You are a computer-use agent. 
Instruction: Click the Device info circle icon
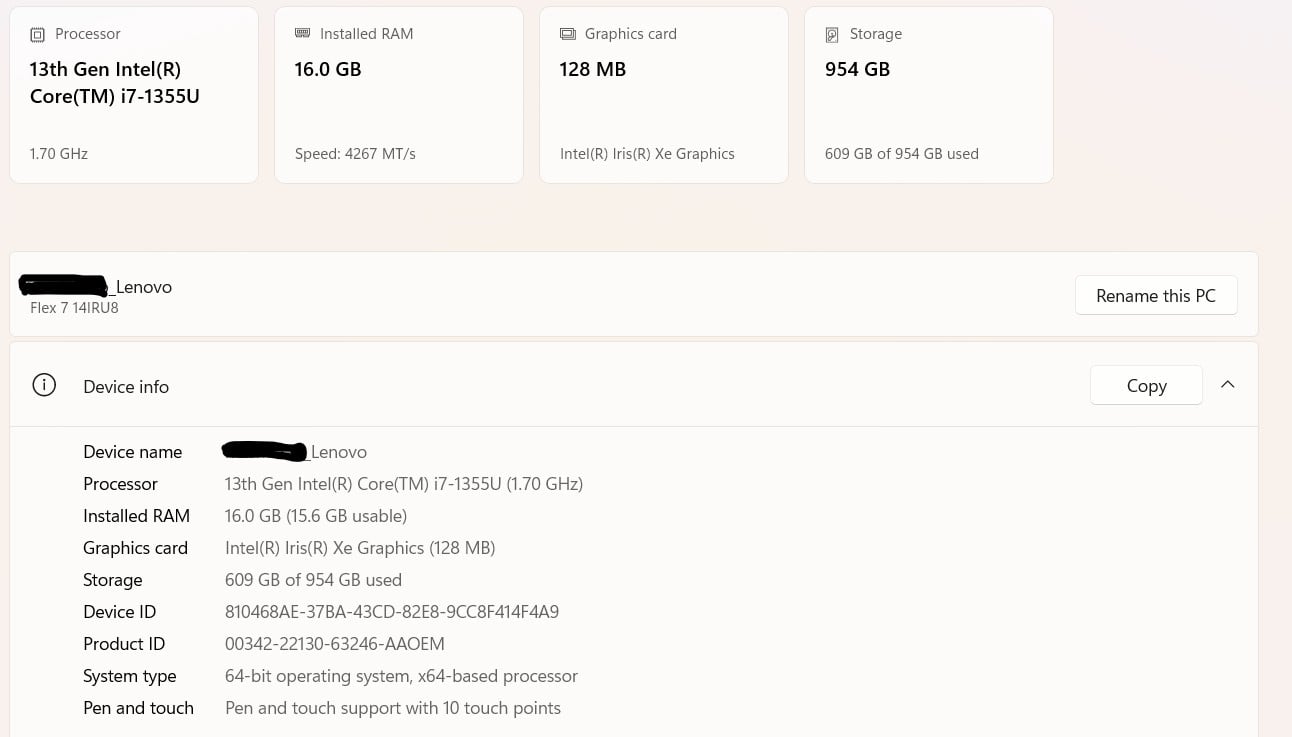click(44, 385)
